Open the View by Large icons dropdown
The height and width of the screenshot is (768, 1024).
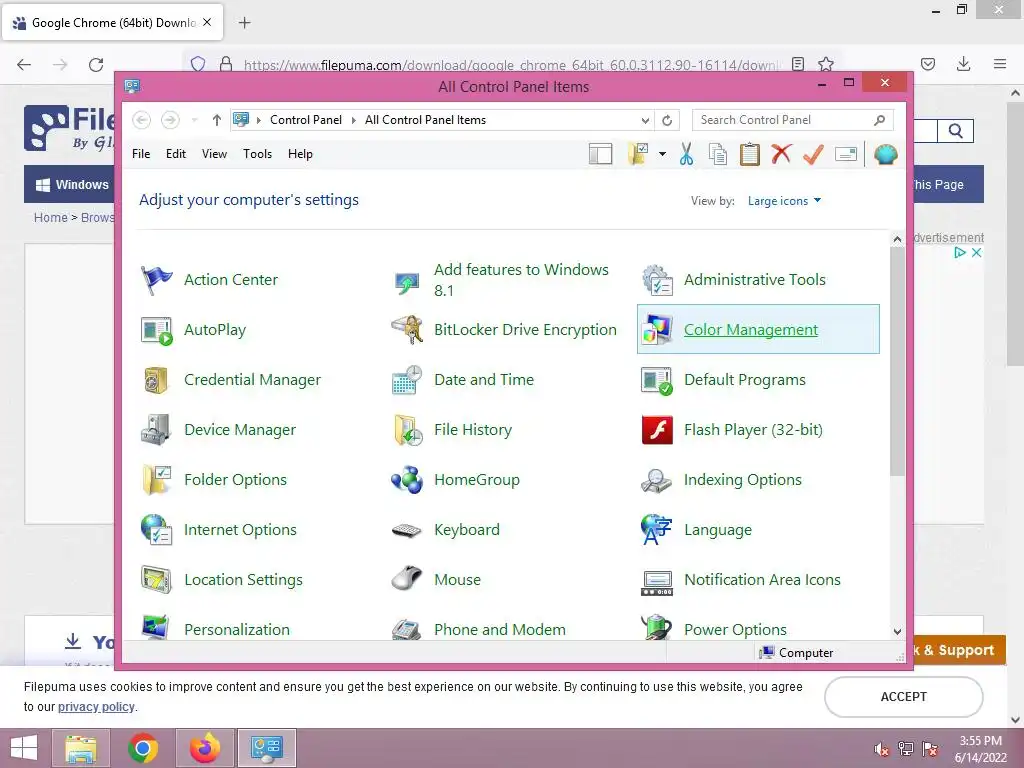coord(784,201)
